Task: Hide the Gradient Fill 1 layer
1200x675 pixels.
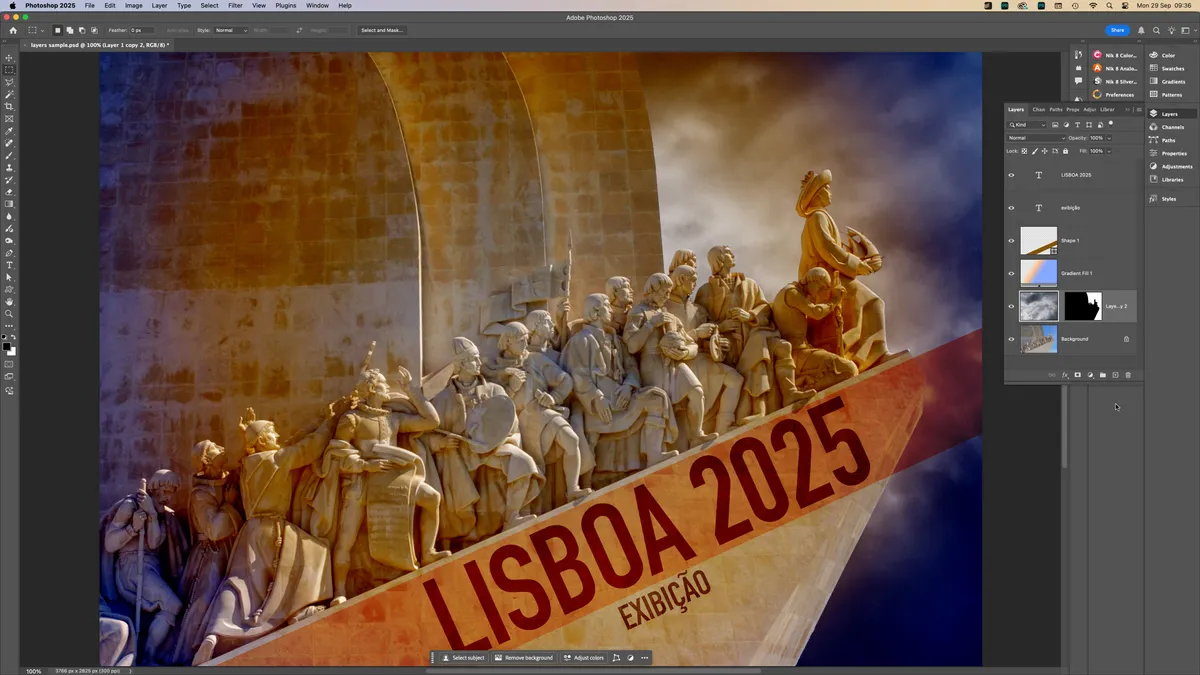Action: point(1011,273)
